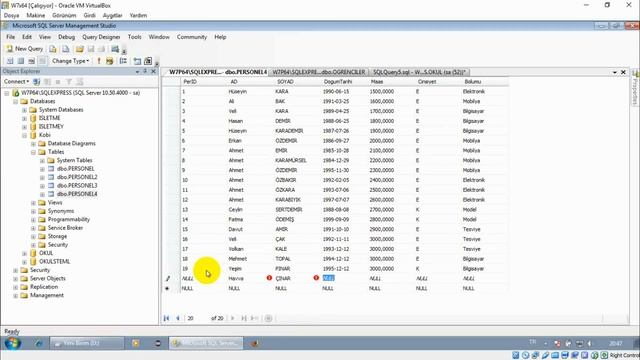Open the Community menu
The image size is (640, 360).
point(192,37)
